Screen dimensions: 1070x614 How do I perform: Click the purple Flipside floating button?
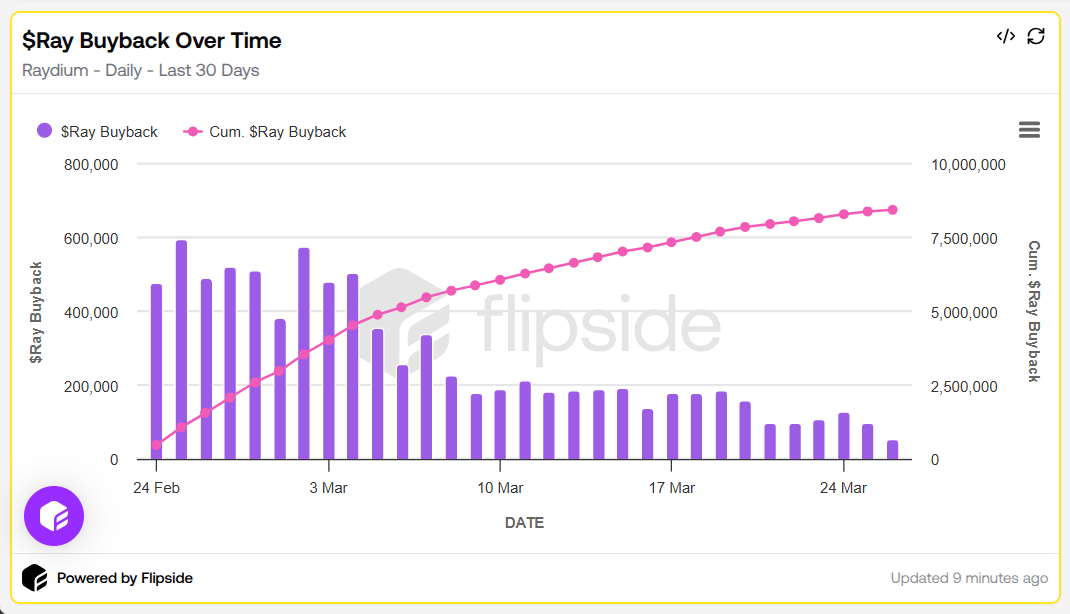[x=54, y=516]
